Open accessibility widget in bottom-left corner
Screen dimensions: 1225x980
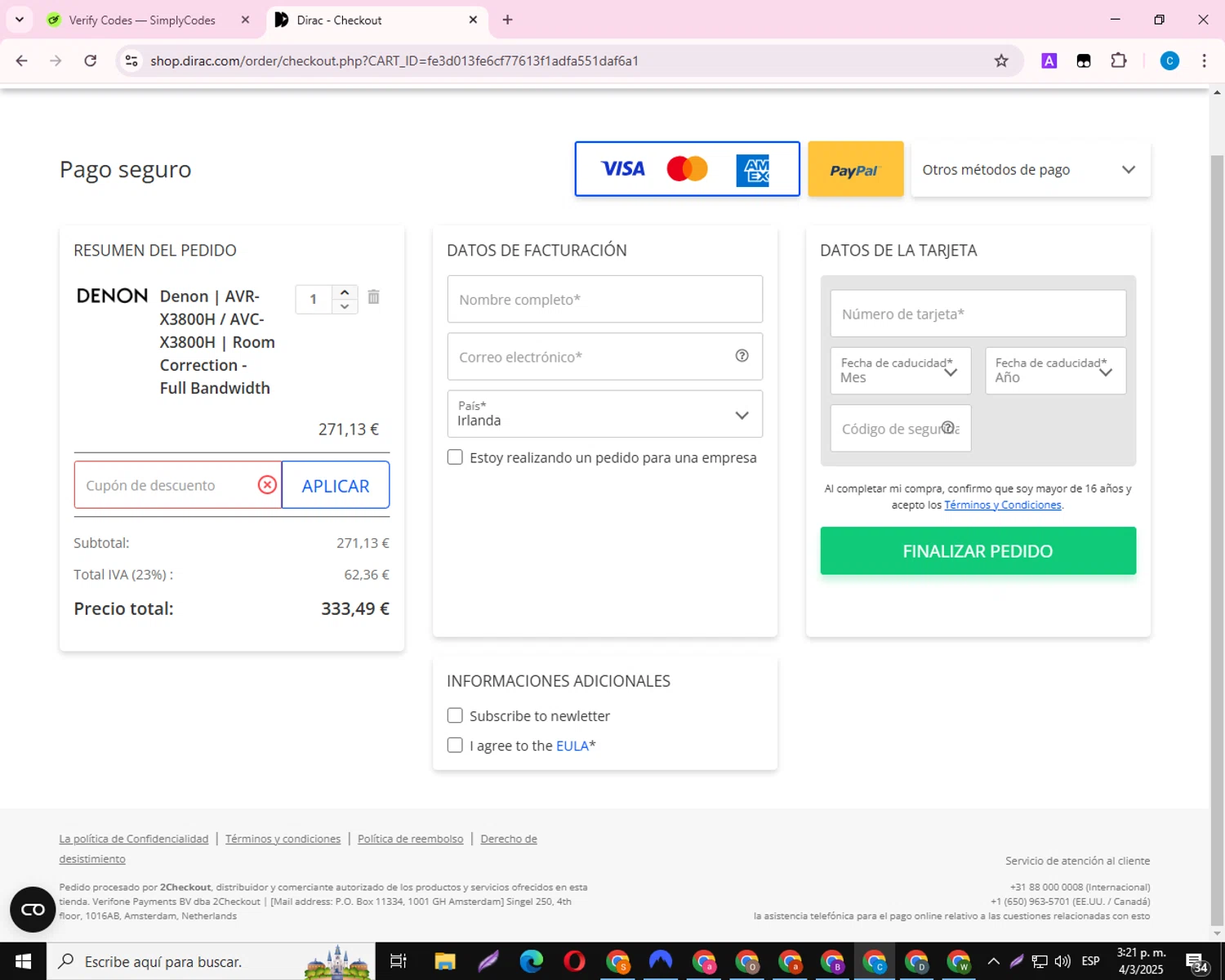[x=33, y=909]
